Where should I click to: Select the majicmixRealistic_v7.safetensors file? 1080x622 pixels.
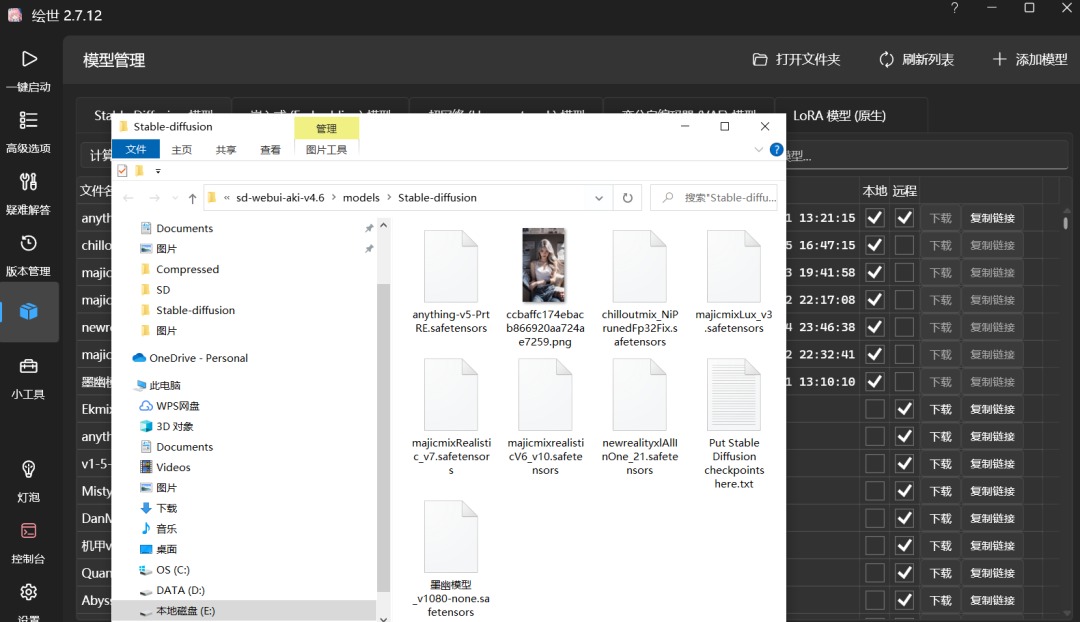(450, 417)
